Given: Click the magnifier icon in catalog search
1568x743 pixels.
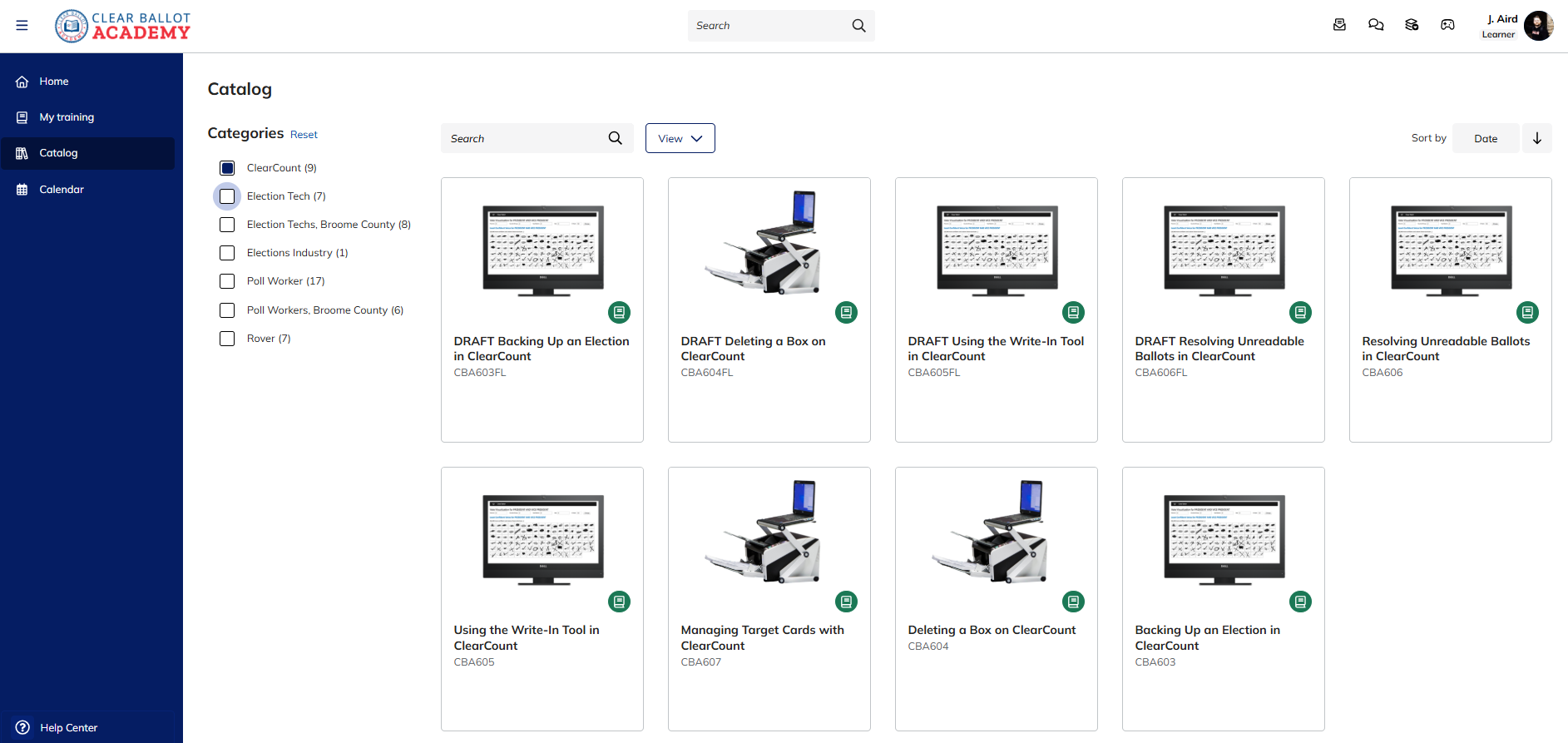Looking at the screenshot, I should [615, 138].
